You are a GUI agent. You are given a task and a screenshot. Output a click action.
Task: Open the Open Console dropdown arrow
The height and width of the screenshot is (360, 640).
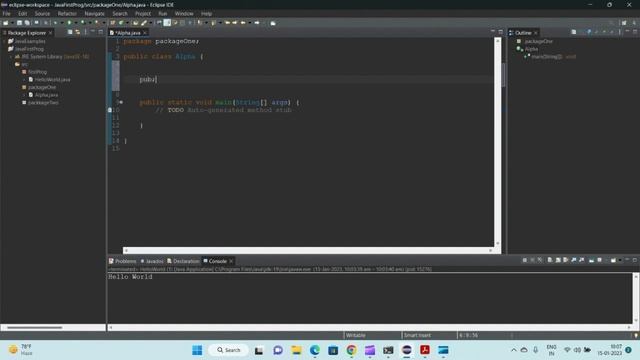point(620,260)
